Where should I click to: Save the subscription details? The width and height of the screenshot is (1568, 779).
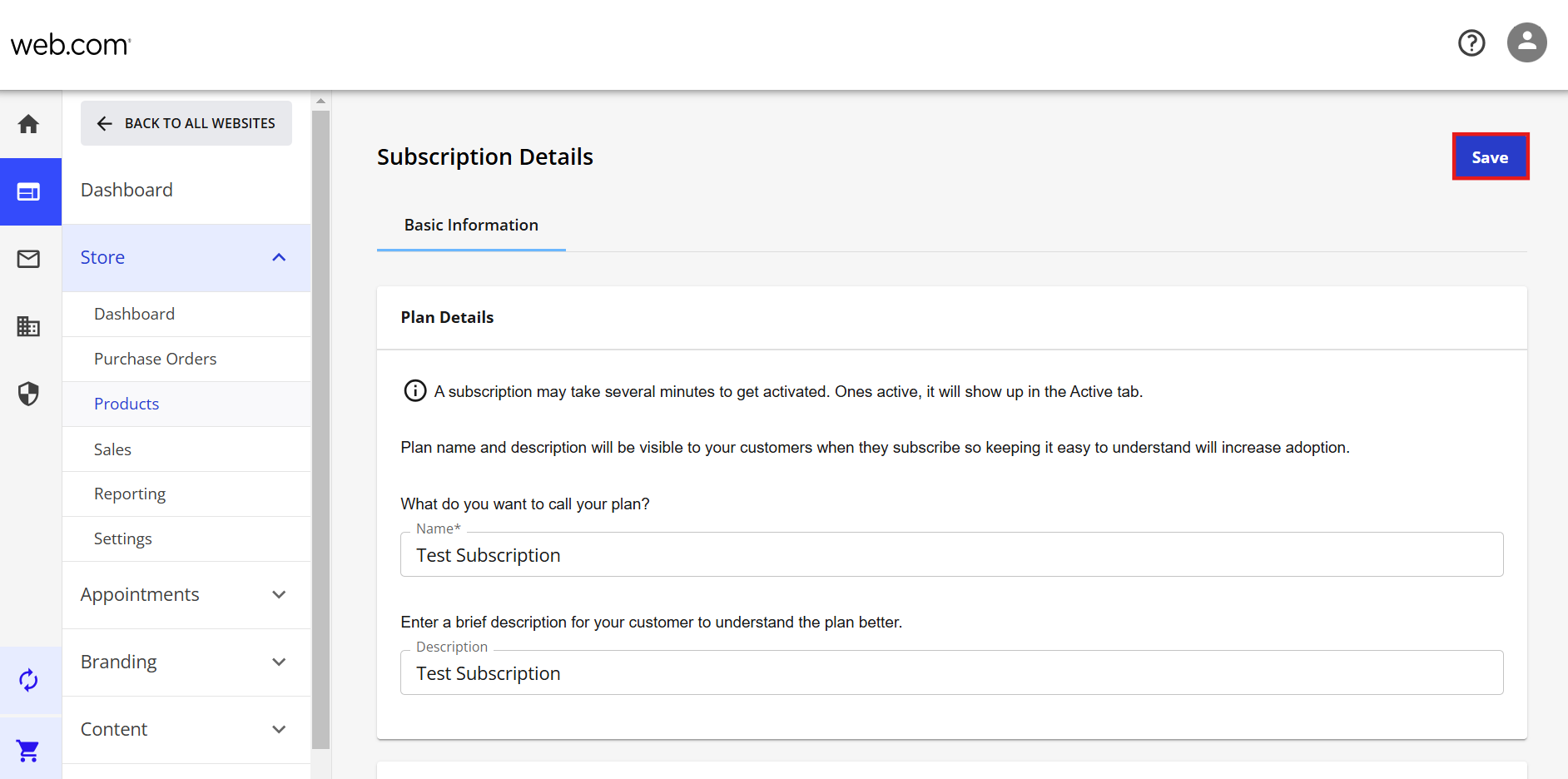tap(1490, 157)
